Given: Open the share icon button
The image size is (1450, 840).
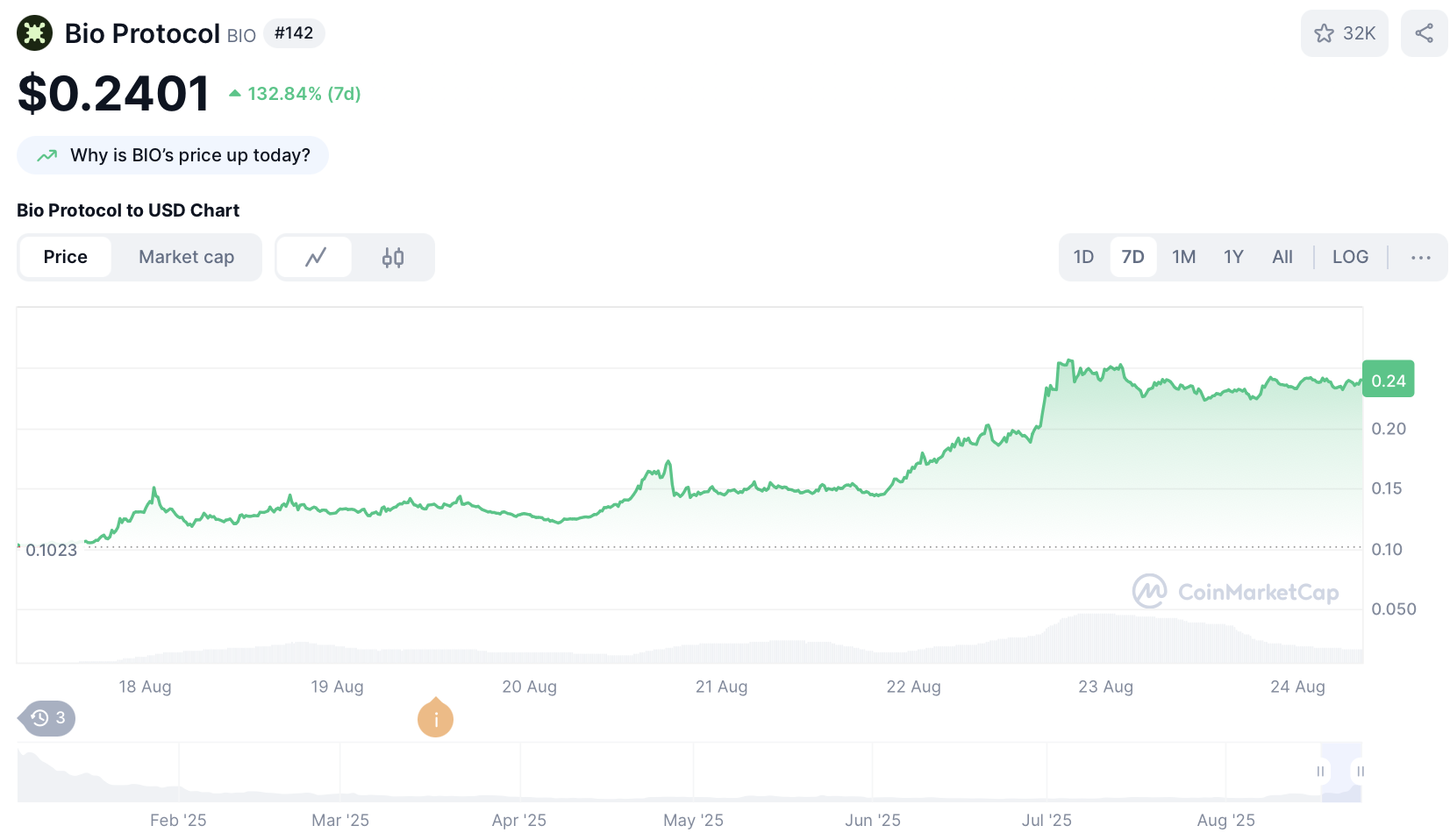Looking at the screenshot, I should click(x=1423, y=33).
